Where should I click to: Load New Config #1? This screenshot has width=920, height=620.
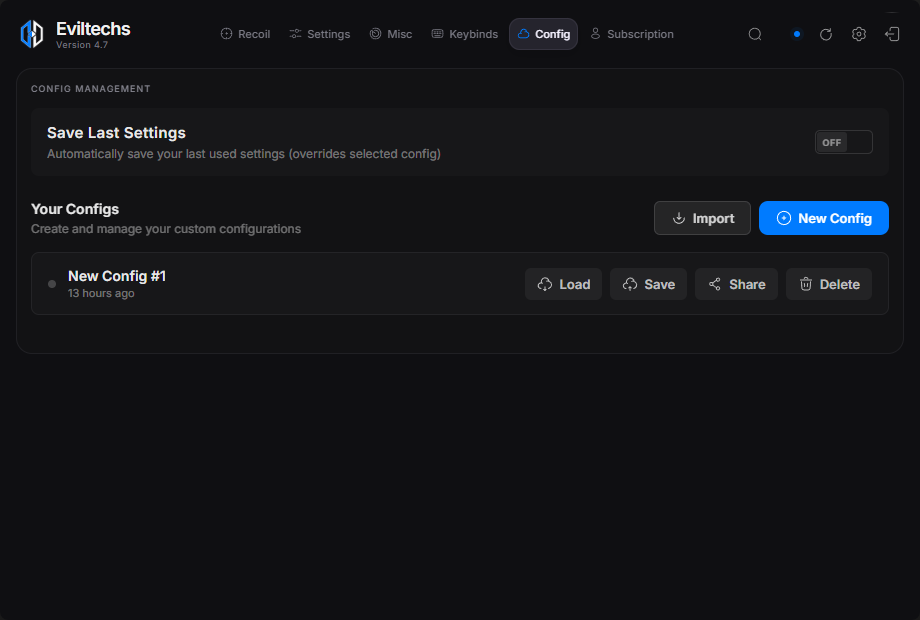[x=563, y=284]
